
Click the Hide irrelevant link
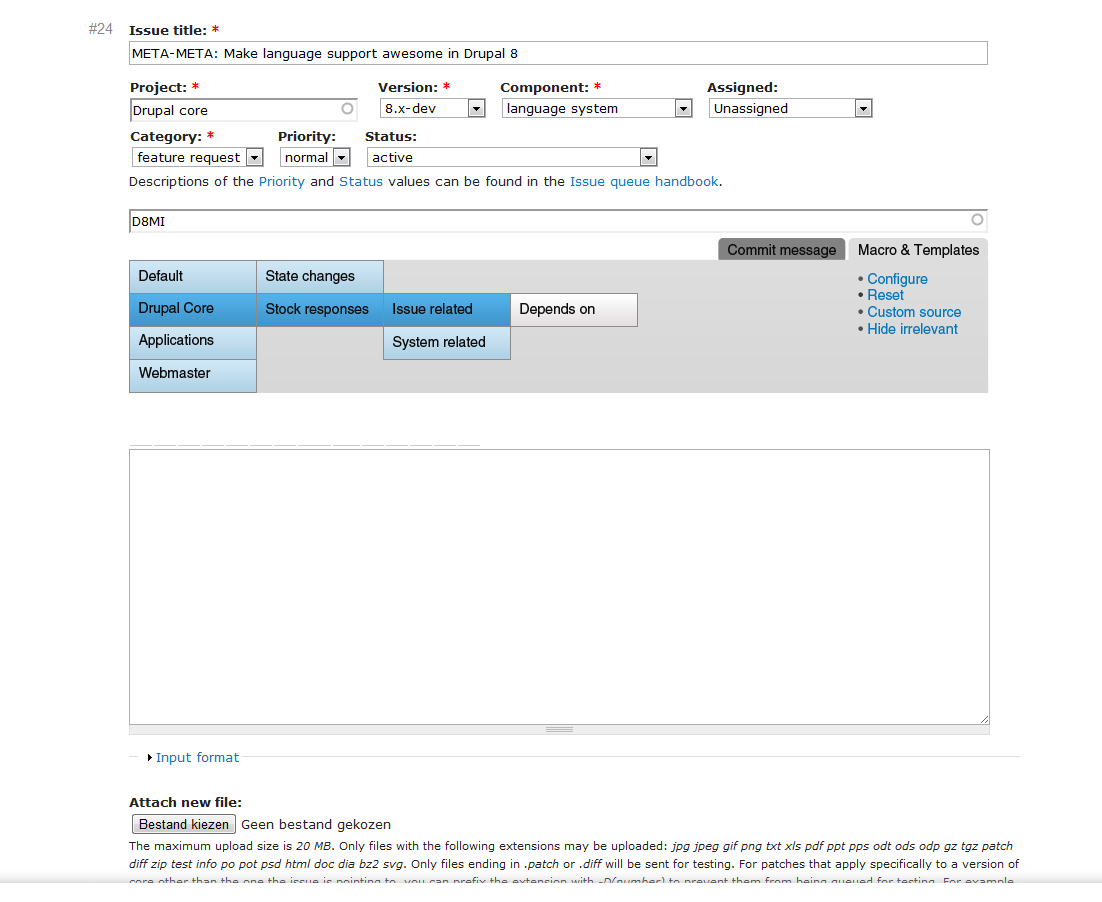click(x=911, y=329)
